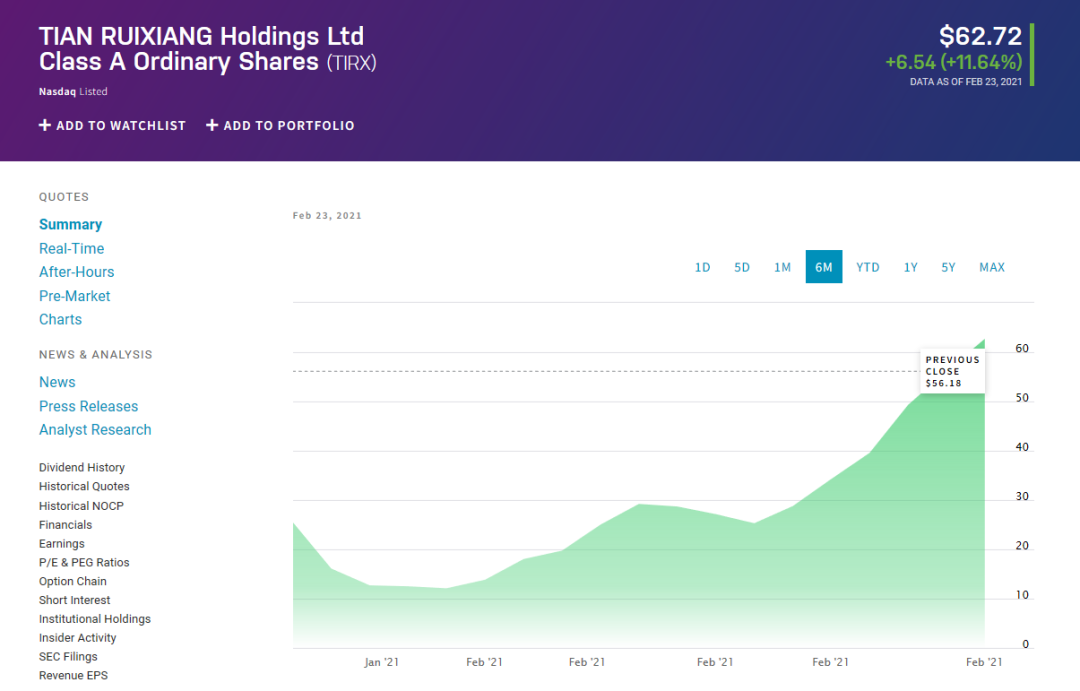Image resolution: width=1080 pixels, height=691 pixels.
Task: Open the Summary quotes link
Action: tap(70, 225)
